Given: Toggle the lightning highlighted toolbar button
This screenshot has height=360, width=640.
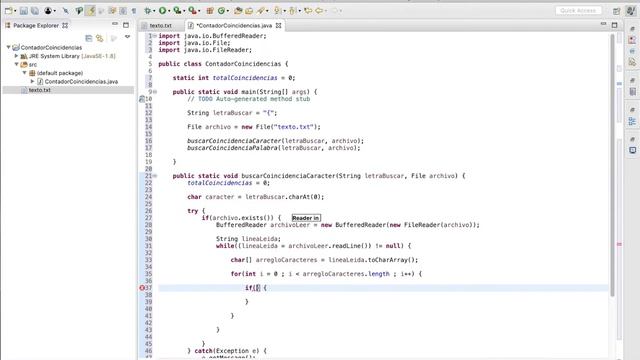Looking at the screenshot, I should (92, 11).
